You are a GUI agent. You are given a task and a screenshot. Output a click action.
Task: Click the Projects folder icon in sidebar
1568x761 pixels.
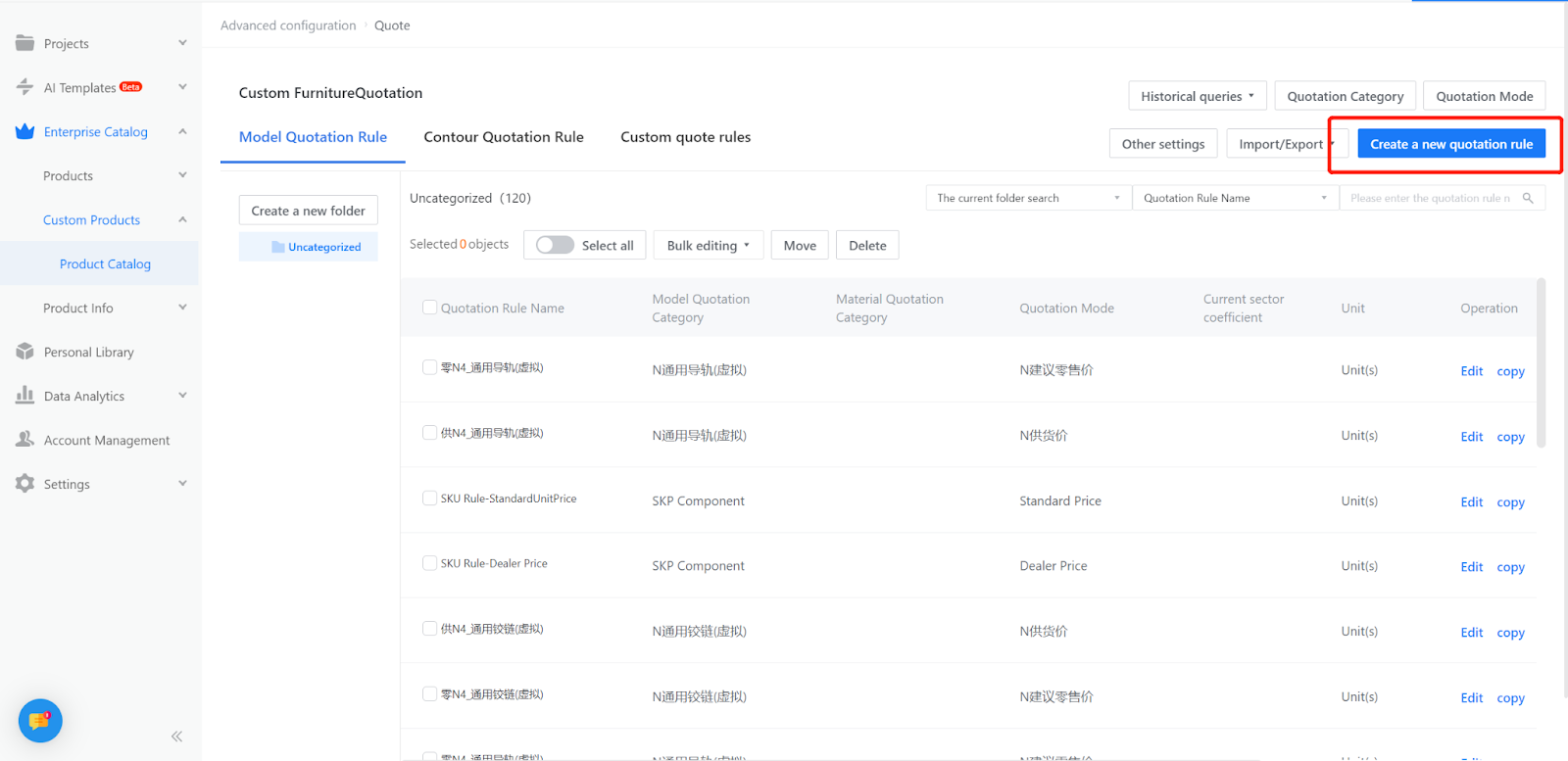pyautogui.click(x=24, y=43)
